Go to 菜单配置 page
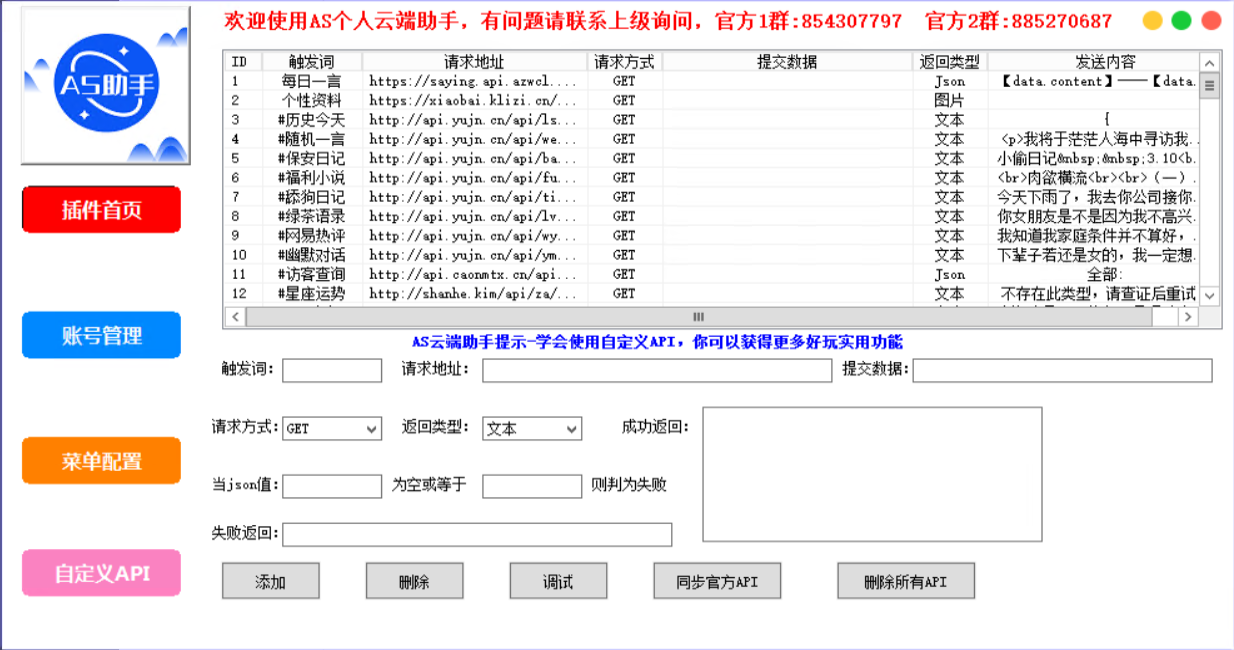The width and height of the screenshot is (1234, 650). point(102,461)
